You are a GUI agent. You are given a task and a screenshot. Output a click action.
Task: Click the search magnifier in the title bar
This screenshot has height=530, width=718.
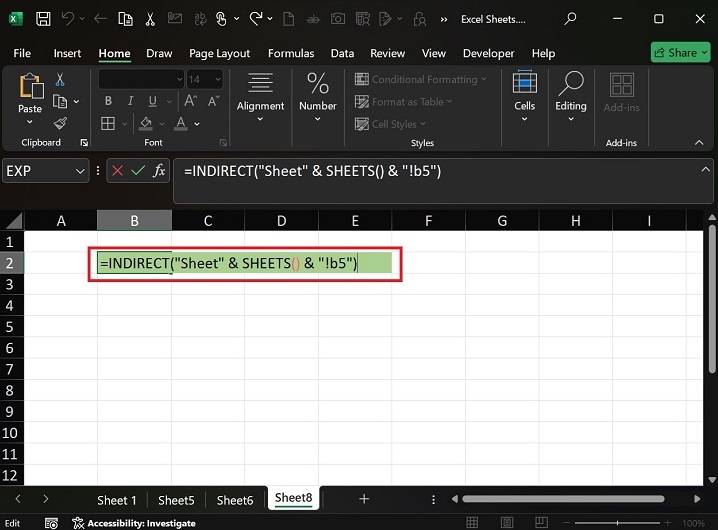570,19
